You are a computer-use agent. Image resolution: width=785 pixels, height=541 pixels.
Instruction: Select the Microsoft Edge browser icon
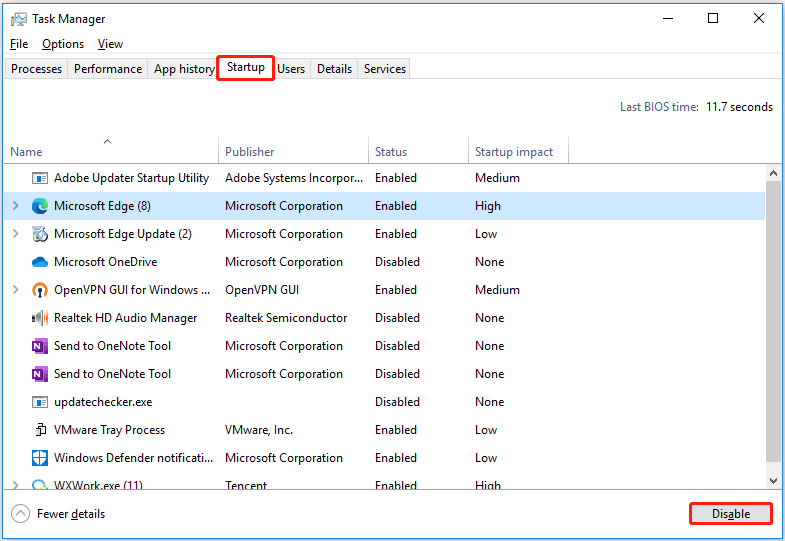tap(40, 206)
